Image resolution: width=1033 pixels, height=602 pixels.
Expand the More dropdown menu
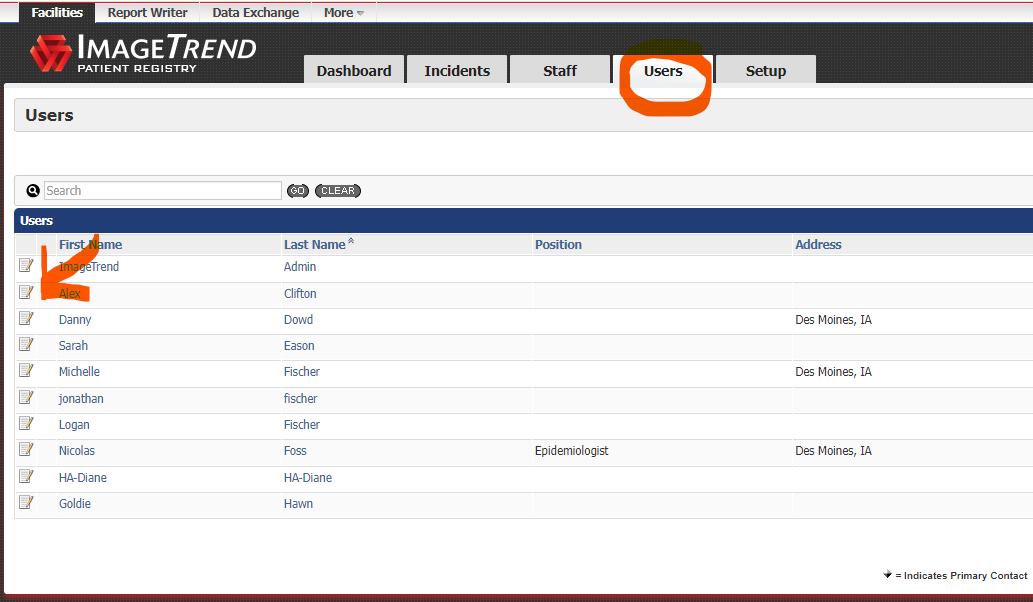tap(343, 13)
